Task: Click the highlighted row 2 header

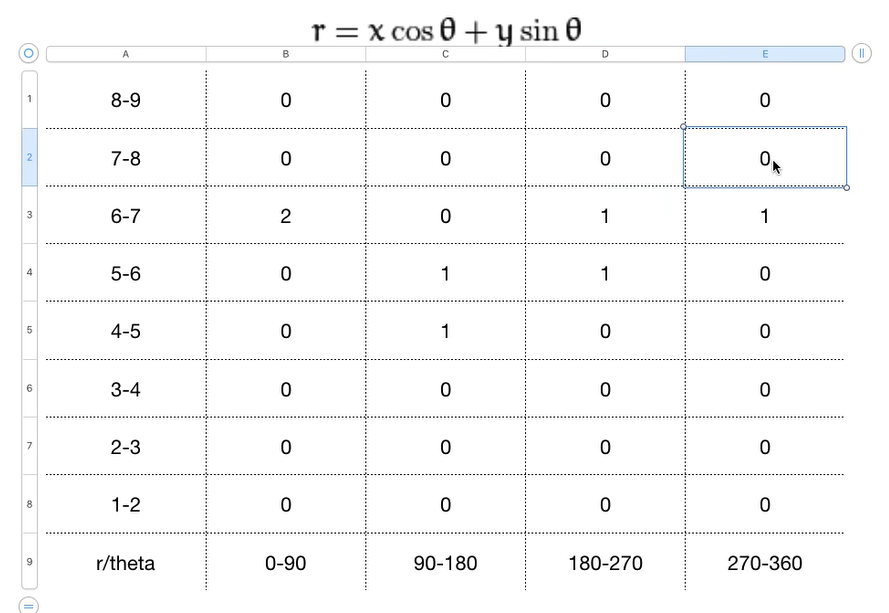Action: pos(29,157)
